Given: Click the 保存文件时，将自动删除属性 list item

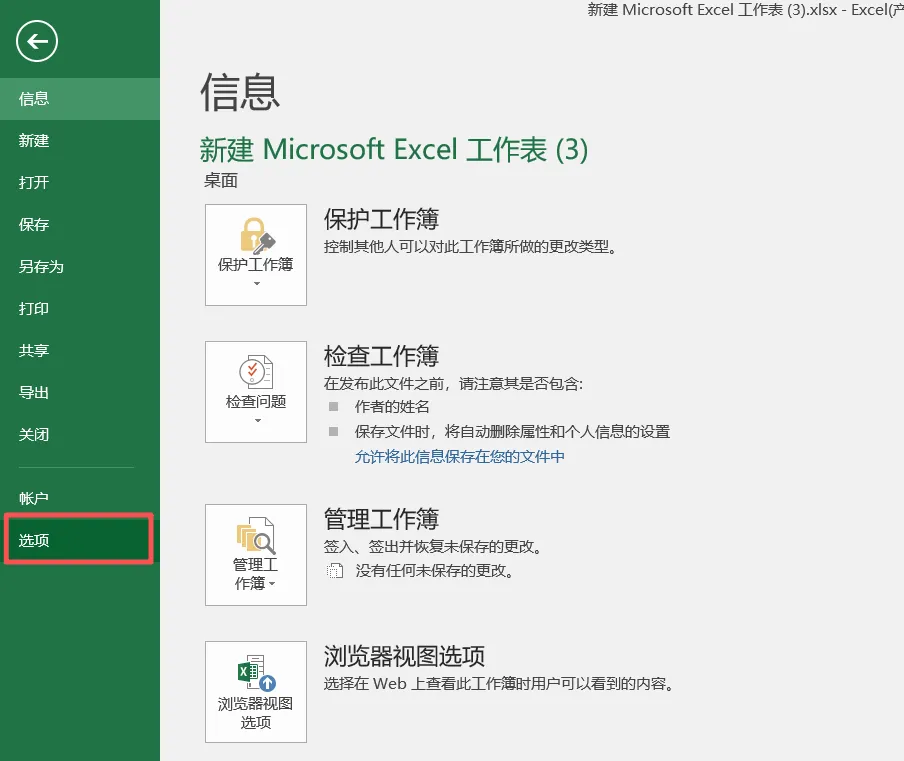Looking at the screenshot, I should tap(513, 432).
